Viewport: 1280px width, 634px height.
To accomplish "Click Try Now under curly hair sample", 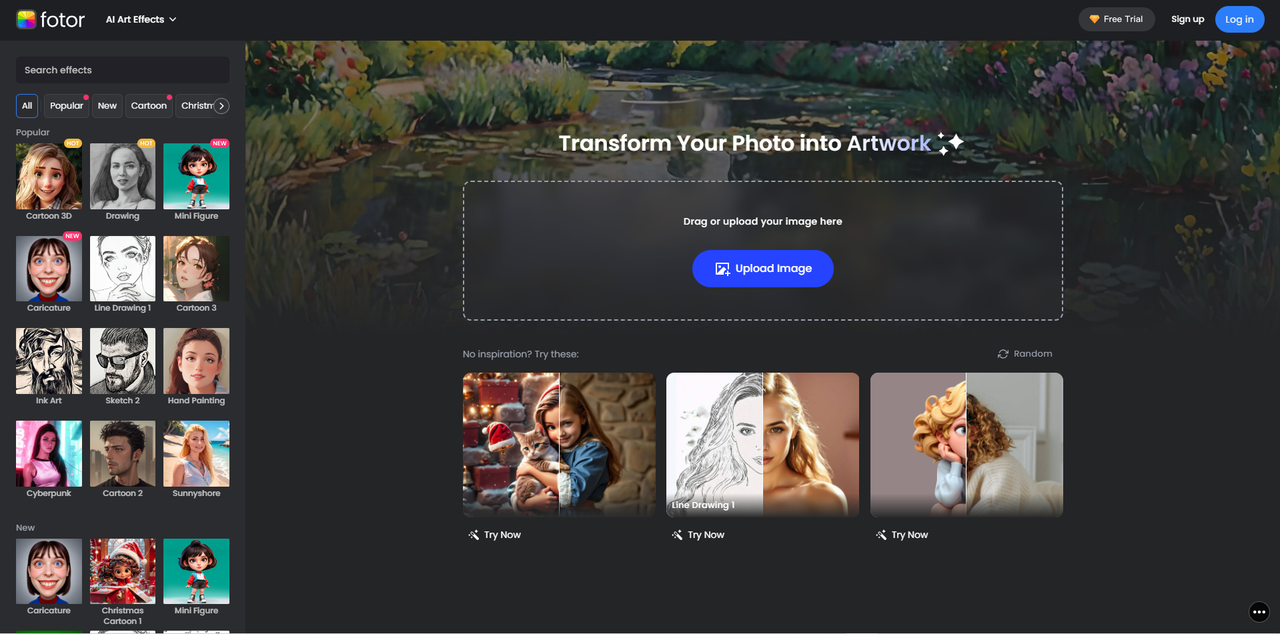I will tap(902, 535).
